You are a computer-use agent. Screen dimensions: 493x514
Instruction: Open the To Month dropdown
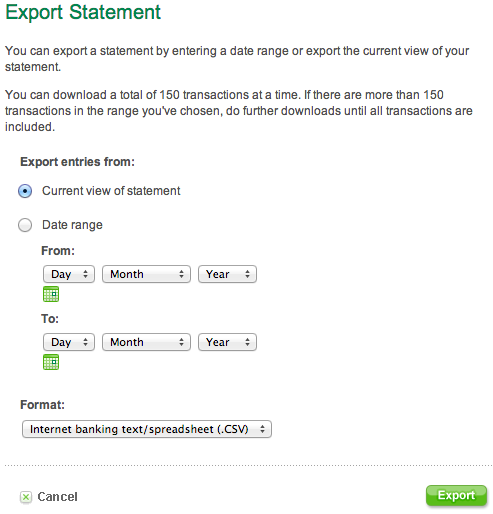[x=146, y=342]
